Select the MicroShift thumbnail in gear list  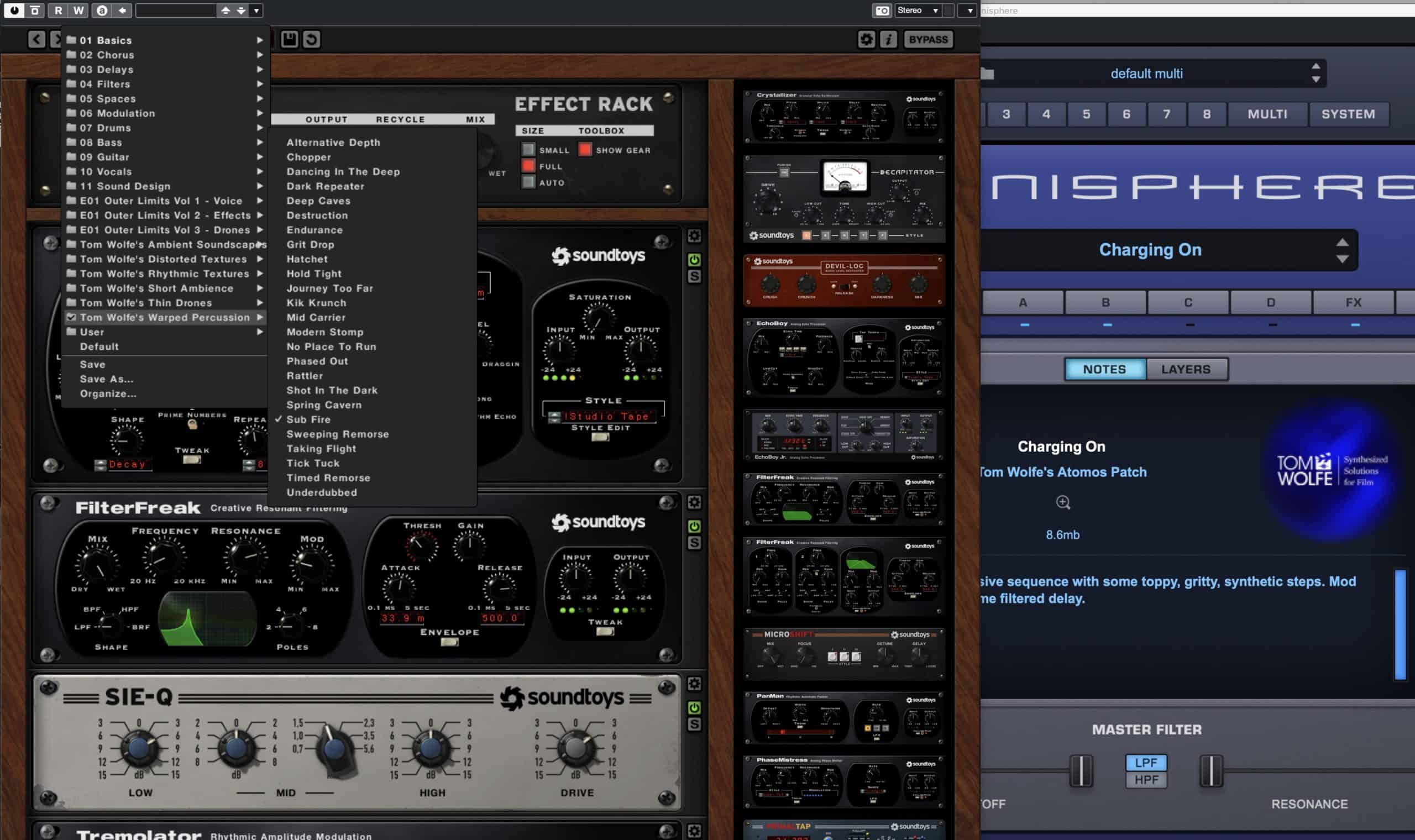pos(844,653)
